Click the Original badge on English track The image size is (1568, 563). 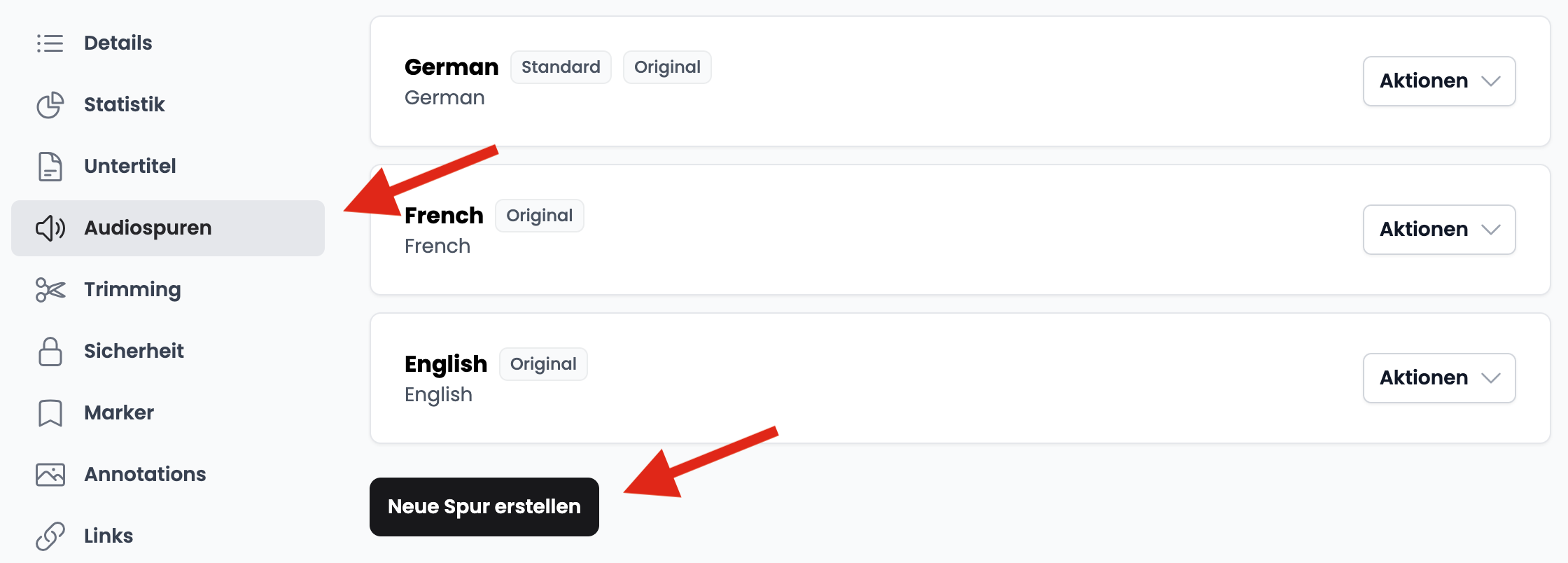[543, 364]
